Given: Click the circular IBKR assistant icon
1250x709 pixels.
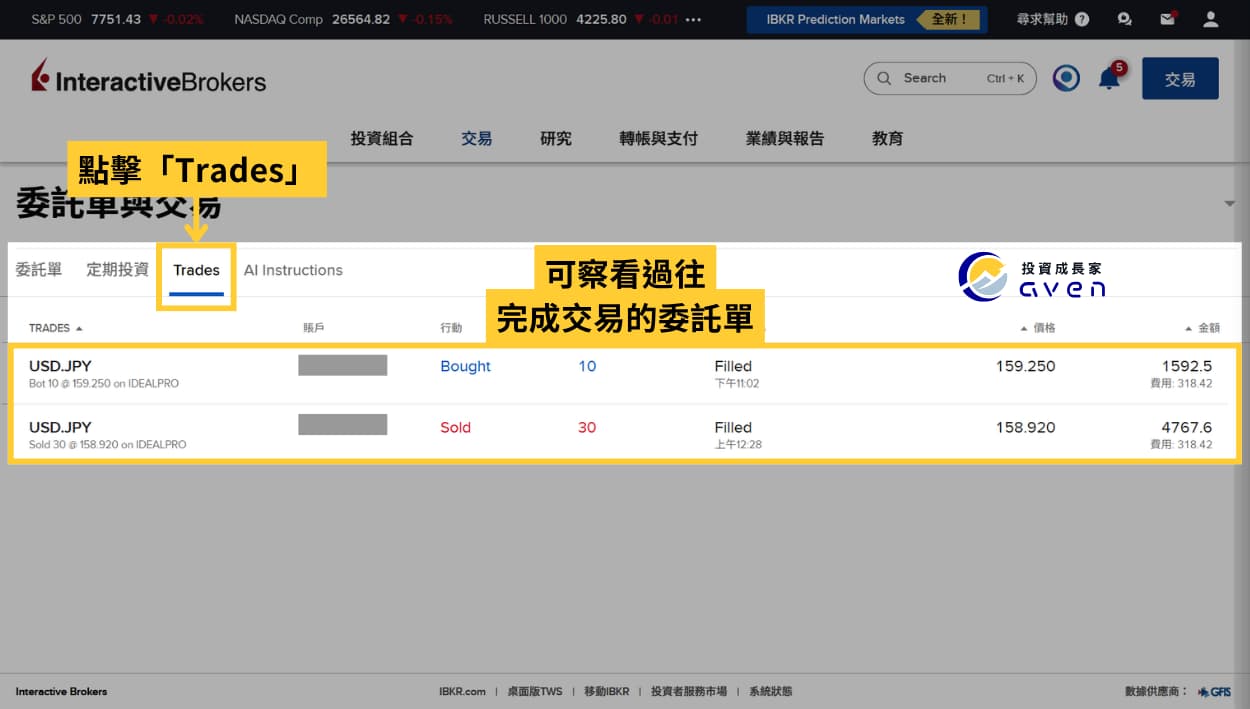Looking at the screenshot, I should tap(1066, 78).
